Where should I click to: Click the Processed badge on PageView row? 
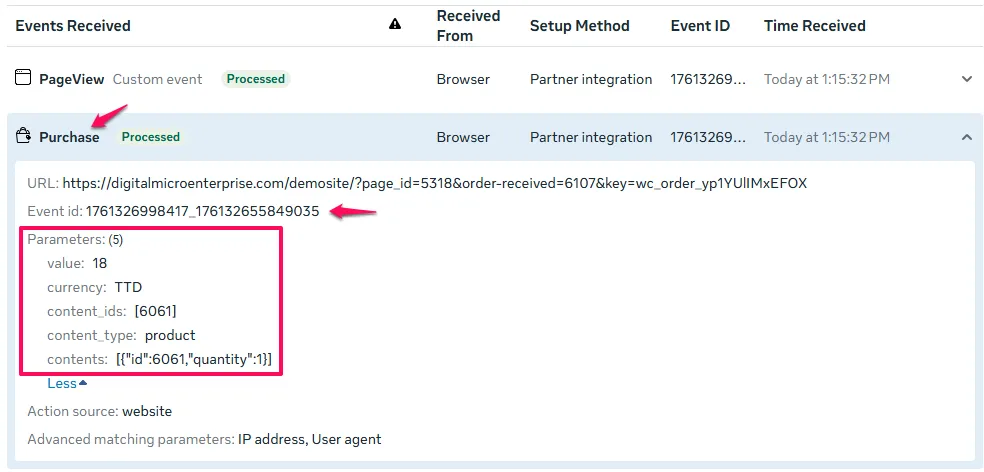tap(256, 79)
